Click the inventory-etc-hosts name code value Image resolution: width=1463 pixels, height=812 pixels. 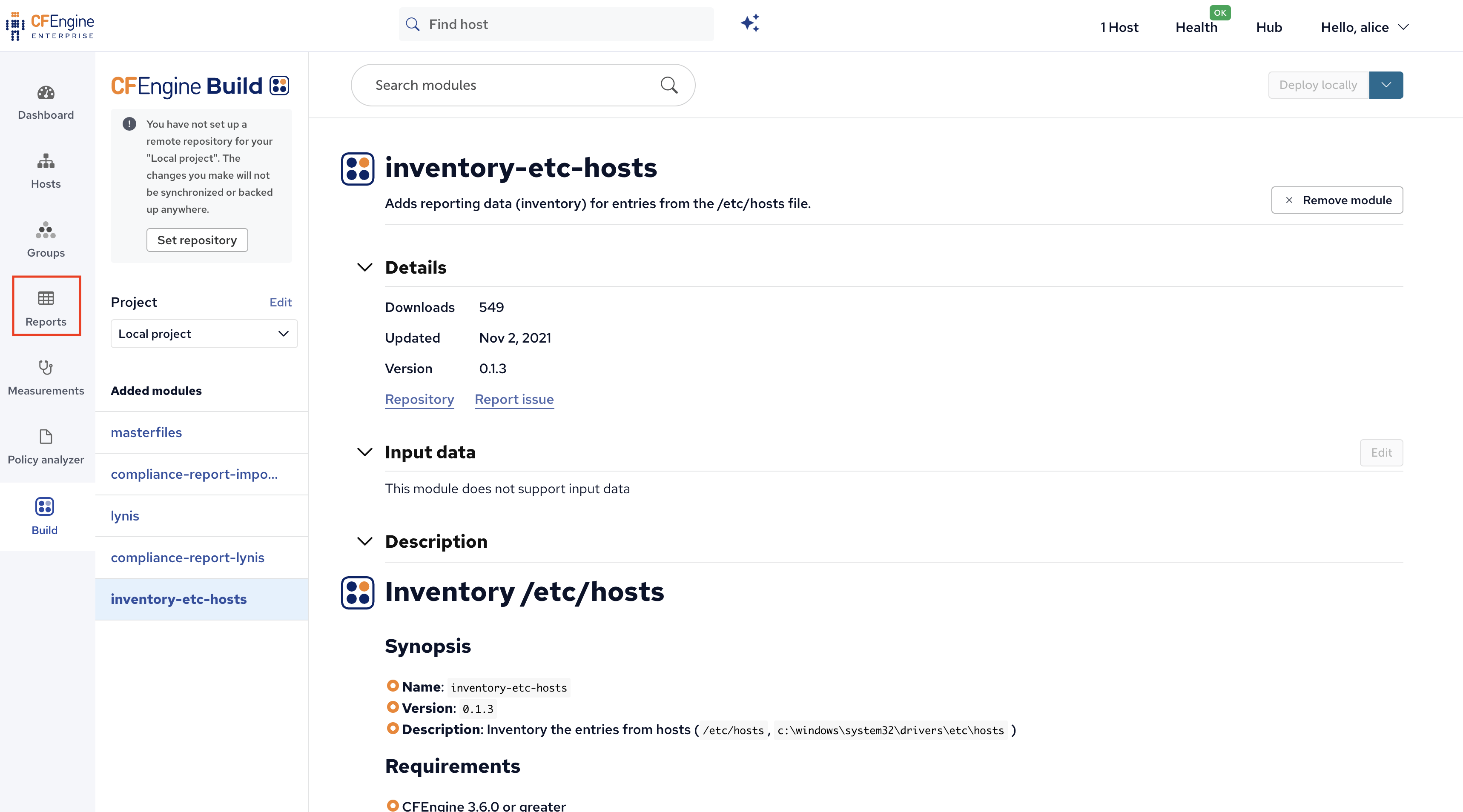(509, 688)
